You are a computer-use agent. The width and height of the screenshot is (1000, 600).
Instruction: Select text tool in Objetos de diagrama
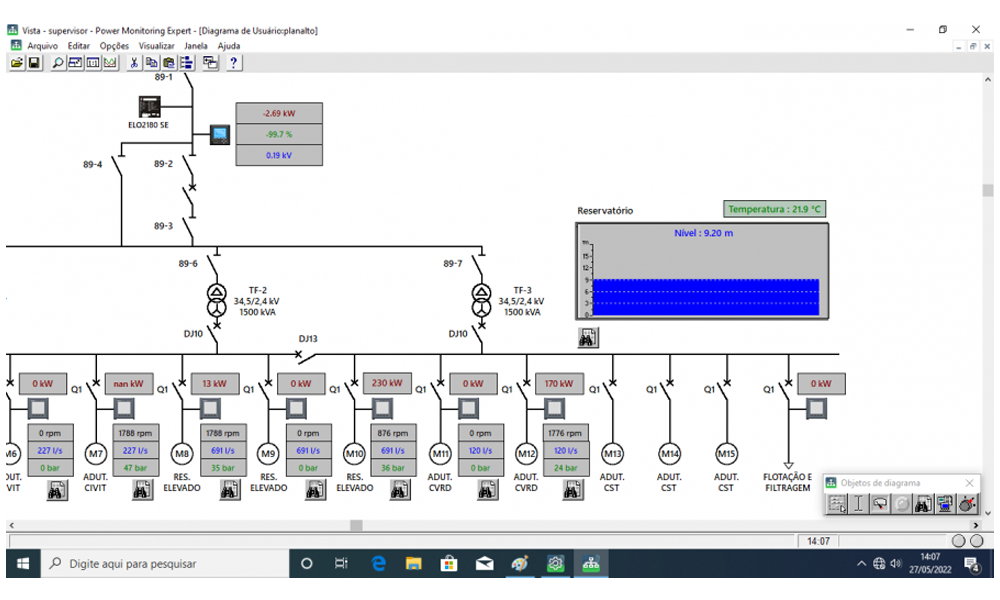(858, 504)
